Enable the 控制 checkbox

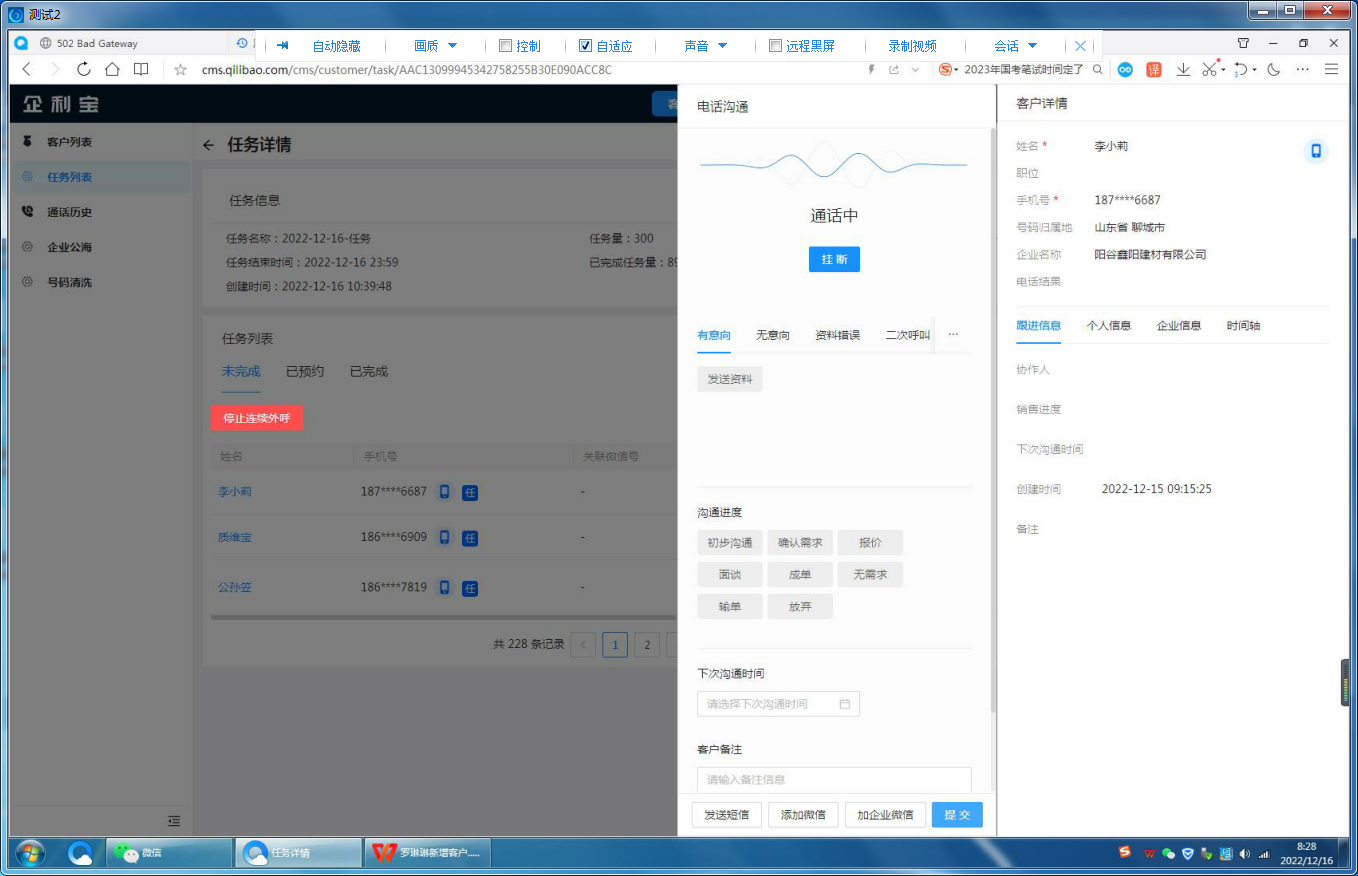click(505, 46)
